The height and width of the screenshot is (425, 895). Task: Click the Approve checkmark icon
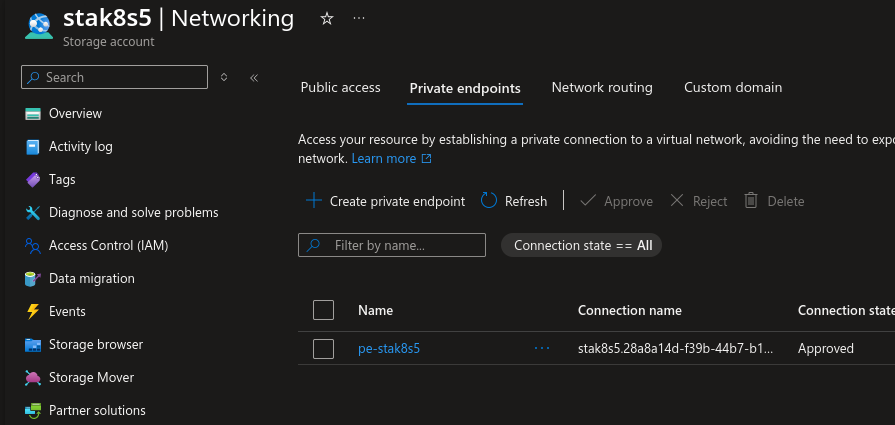coord(588,201)
